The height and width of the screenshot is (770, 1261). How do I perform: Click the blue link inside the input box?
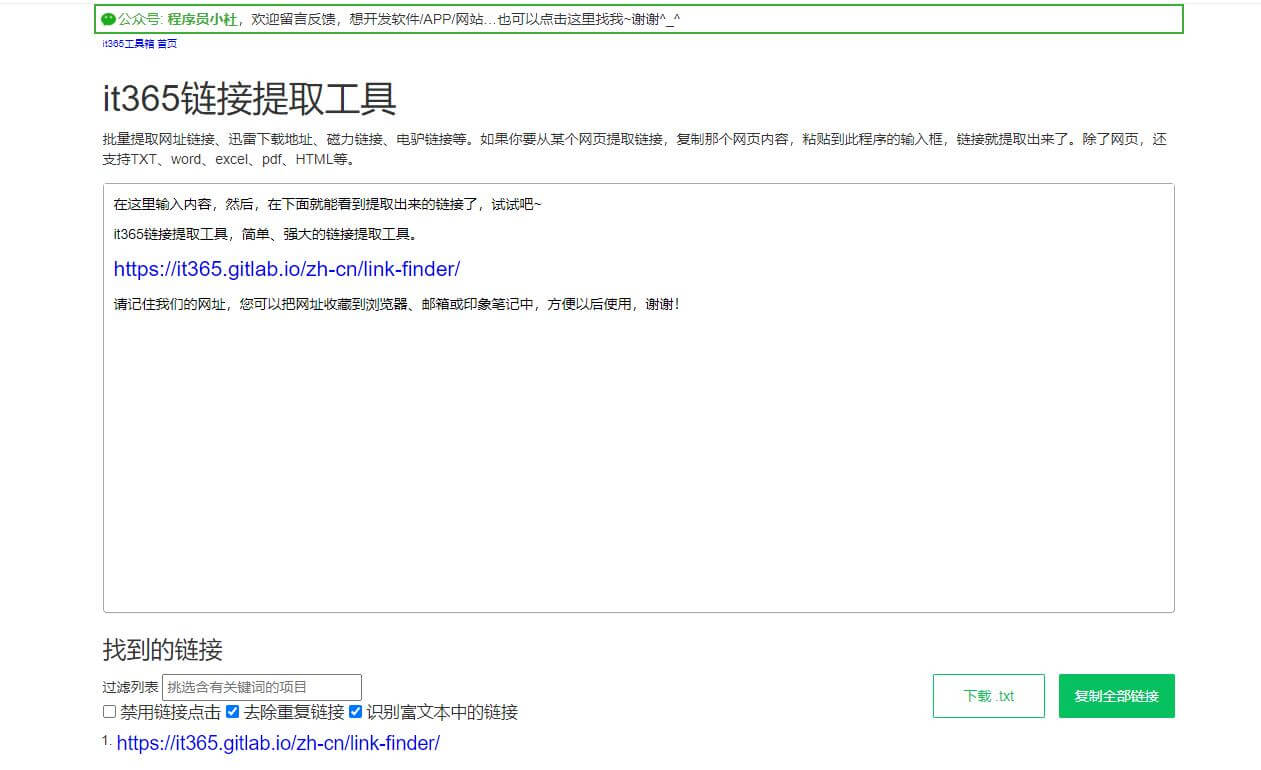tap(286, 269)
